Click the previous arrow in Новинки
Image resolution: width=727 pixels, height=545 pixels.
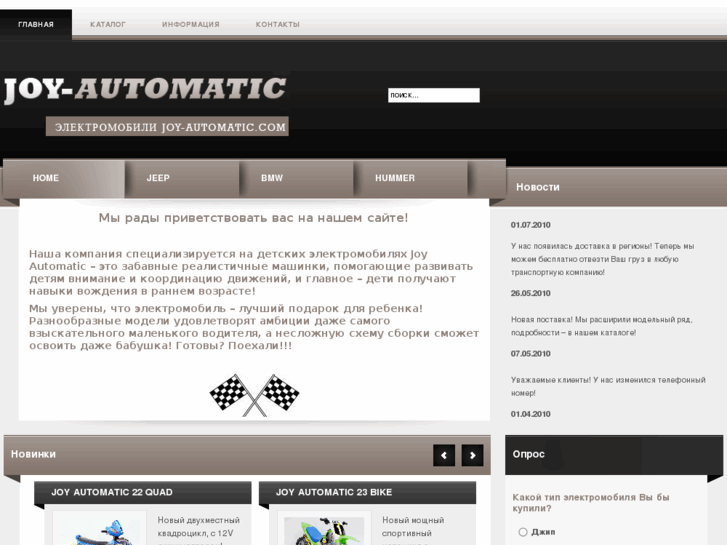pyautogui.click(x=444, y=455)
